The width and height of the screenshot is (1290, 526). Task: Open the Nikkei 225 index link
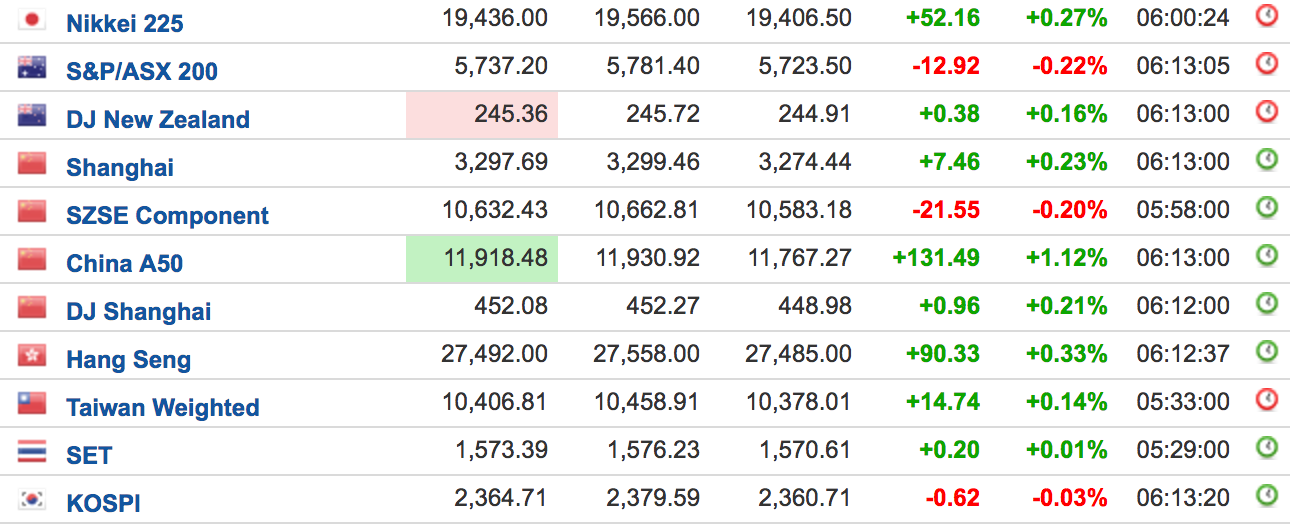click(125, 23)
